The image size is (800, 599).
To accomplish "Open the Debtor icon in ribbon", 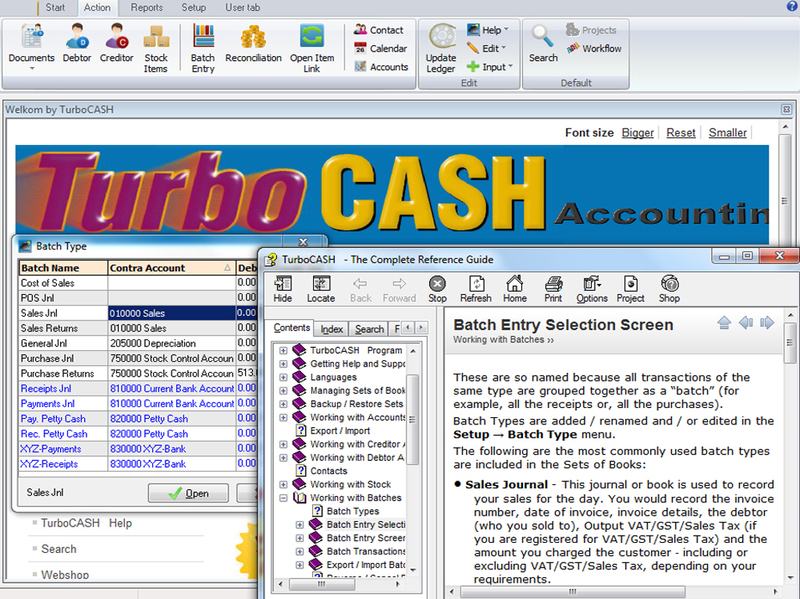I will (x=77, y=43).
